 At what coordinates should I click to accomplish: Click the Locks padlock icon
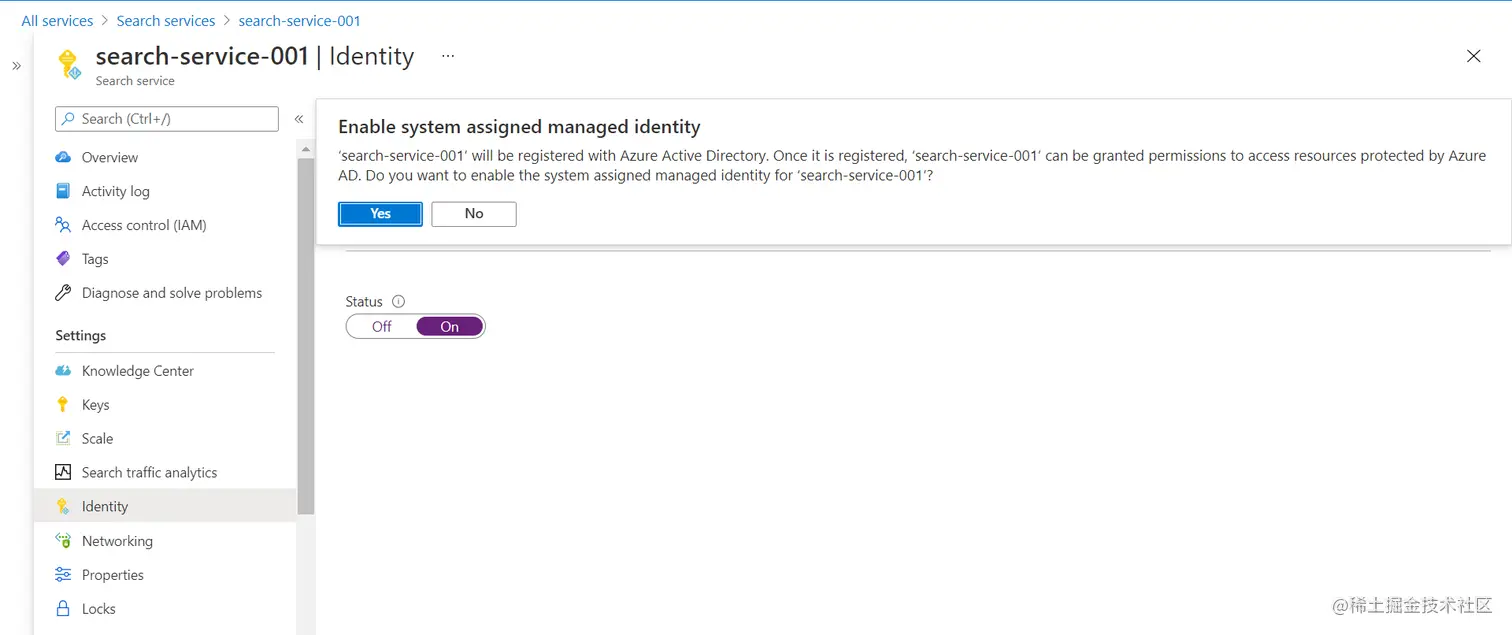pos(63,609)
